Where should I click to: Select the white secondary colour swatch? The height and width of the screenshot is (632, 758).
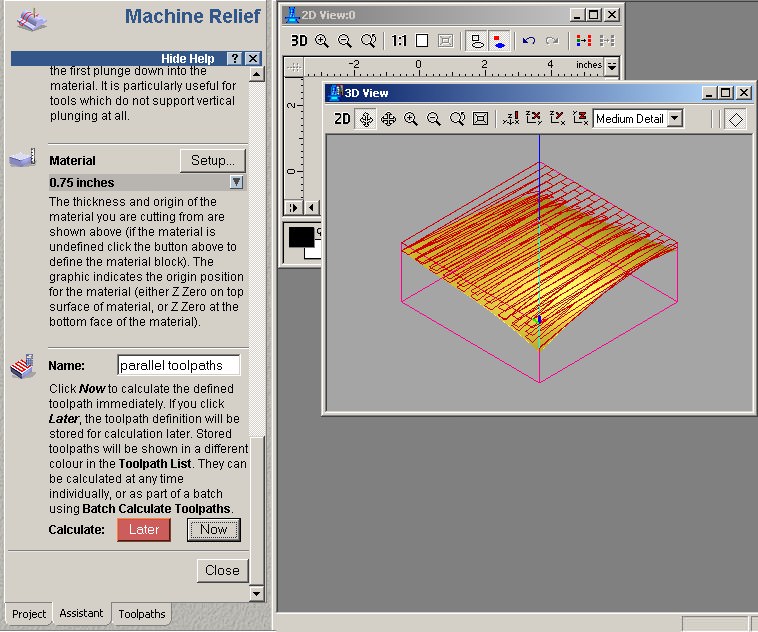[x=313, y=253]
